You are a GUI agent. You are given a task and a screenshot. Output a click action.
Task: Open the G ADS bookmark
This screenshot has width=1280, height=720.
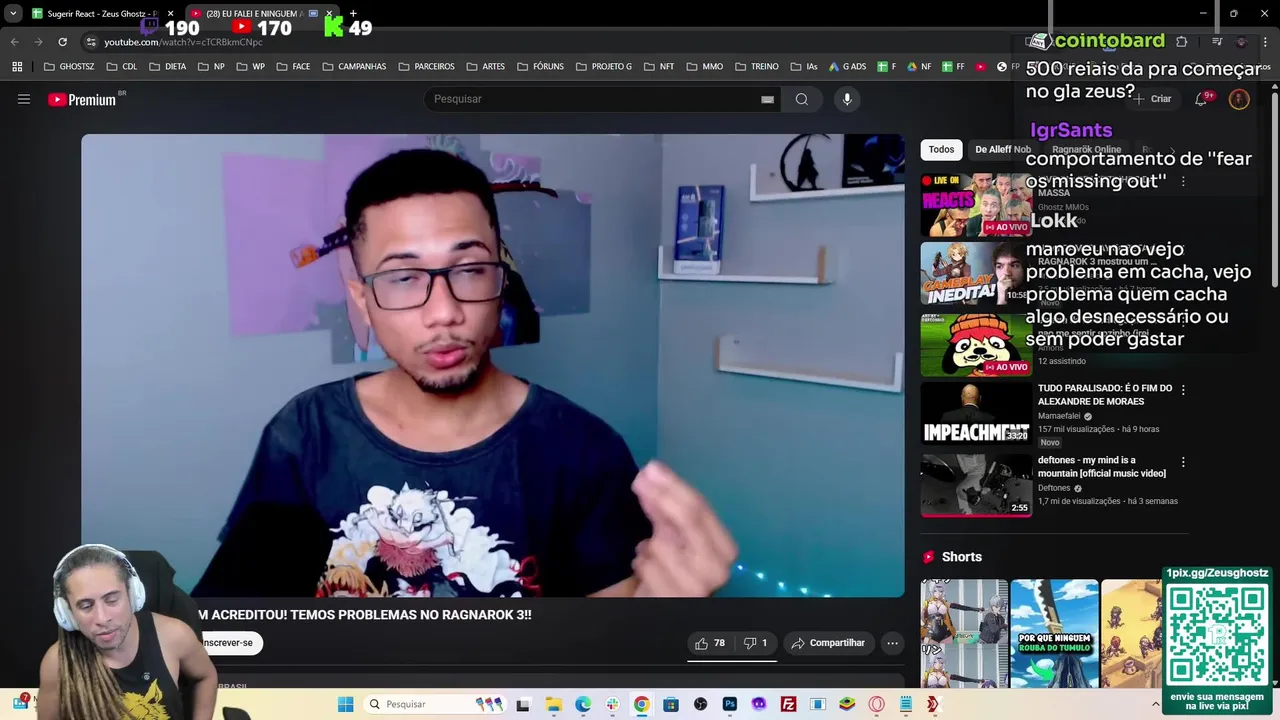coord(847,67)
